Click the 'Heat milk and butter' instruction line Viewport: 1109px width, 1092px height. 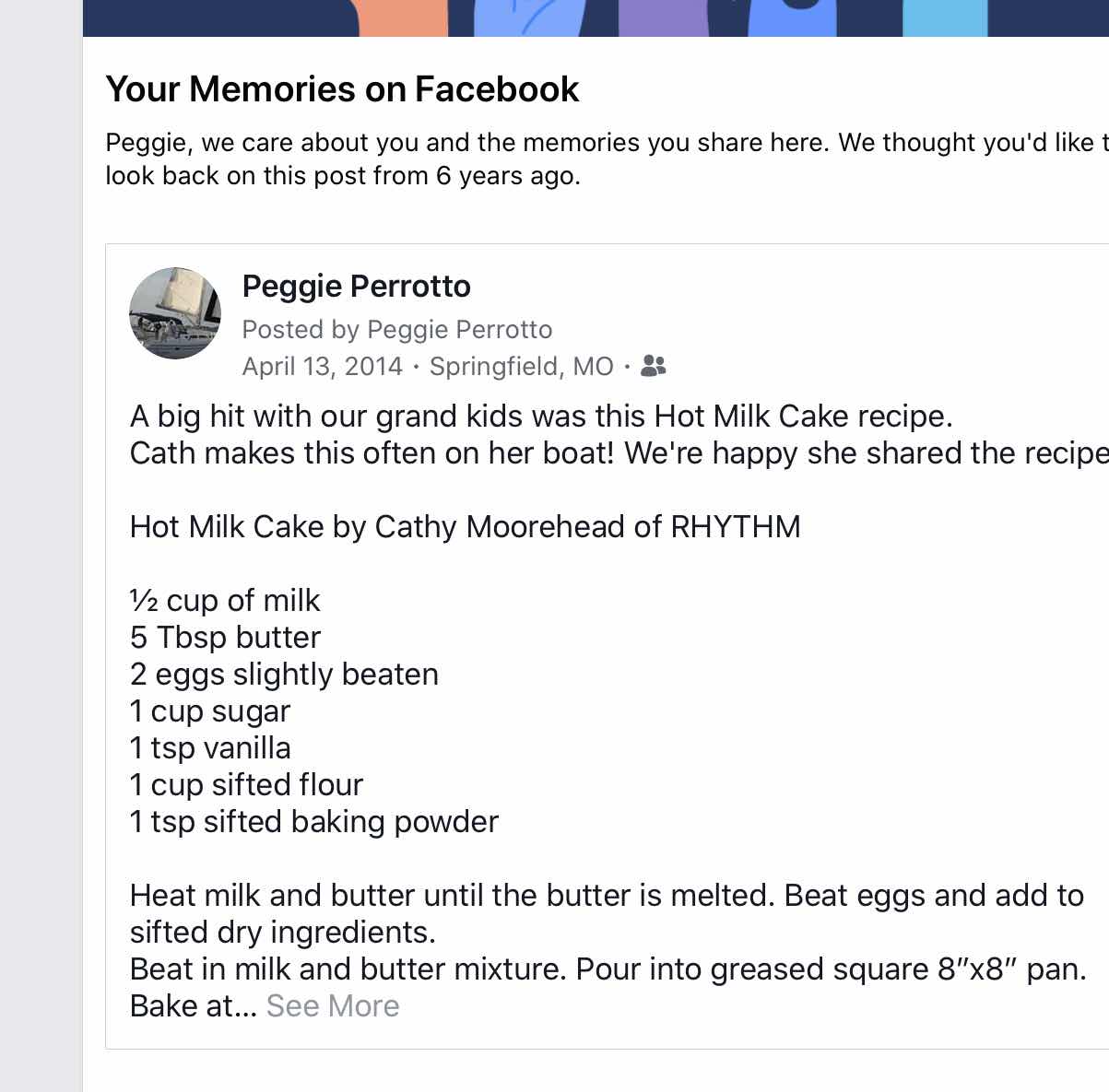(607, 896)
